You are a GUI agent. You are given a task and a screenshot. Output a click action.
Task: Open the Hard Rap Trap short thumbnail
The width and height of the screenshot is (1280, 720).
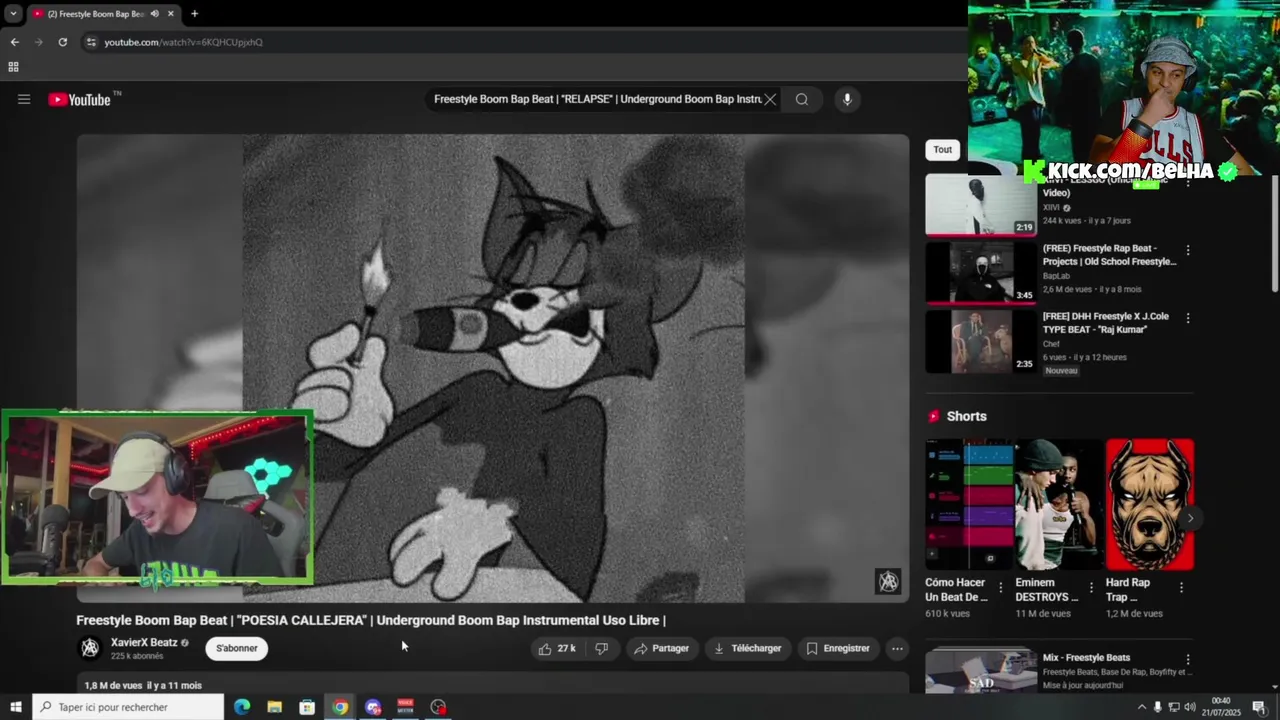tap(1150, 504)
